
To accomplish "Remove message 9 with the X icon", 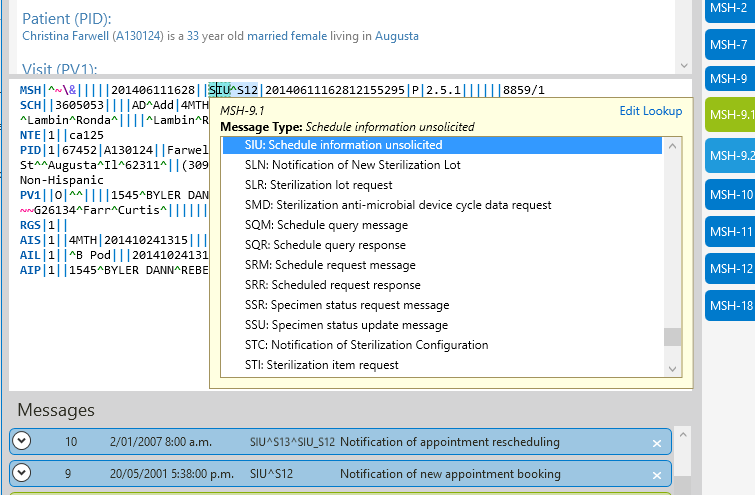I will click(657, 475).
